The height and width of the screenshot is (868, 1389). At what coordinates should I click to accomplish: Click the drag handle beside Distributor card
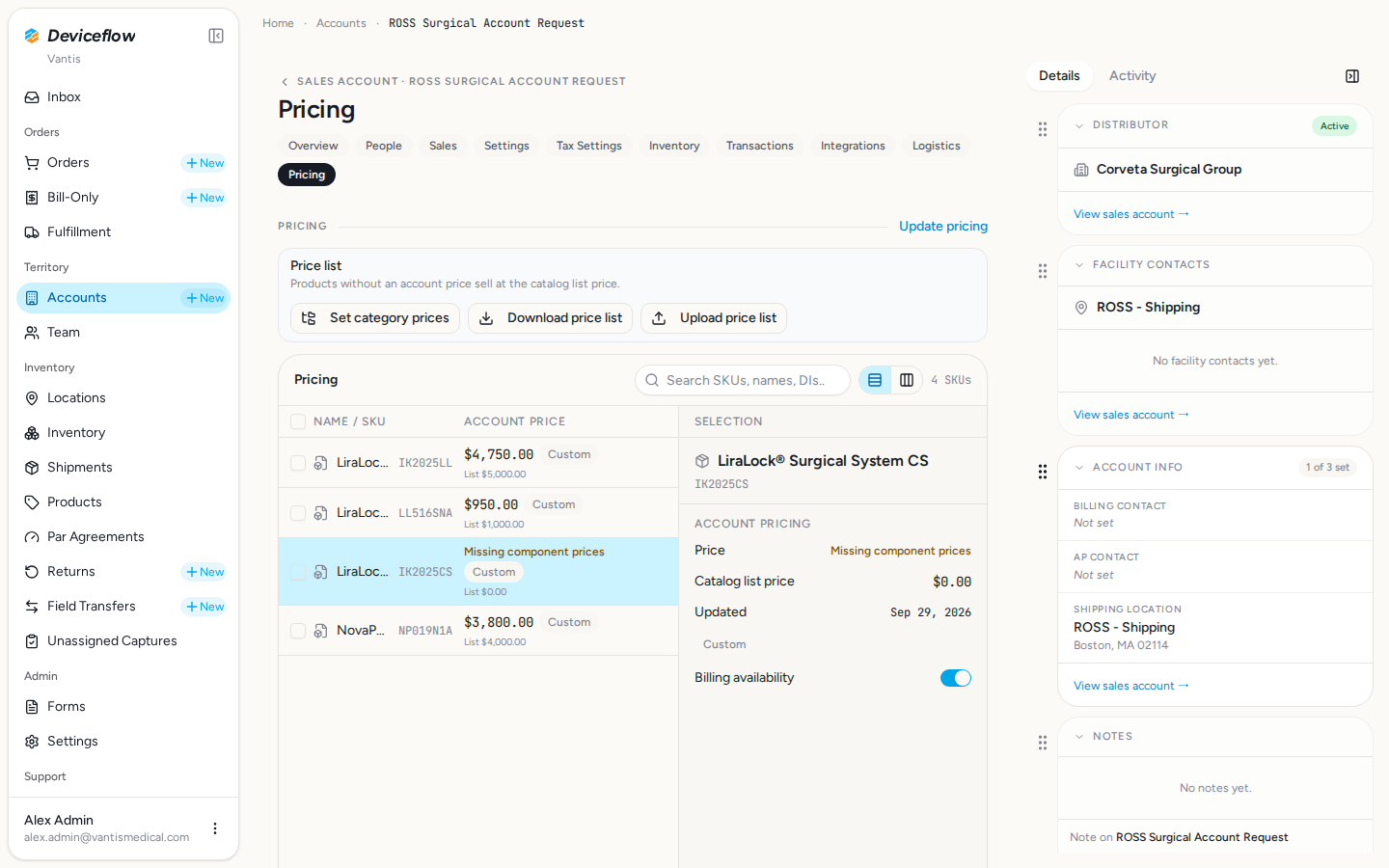1043,129
